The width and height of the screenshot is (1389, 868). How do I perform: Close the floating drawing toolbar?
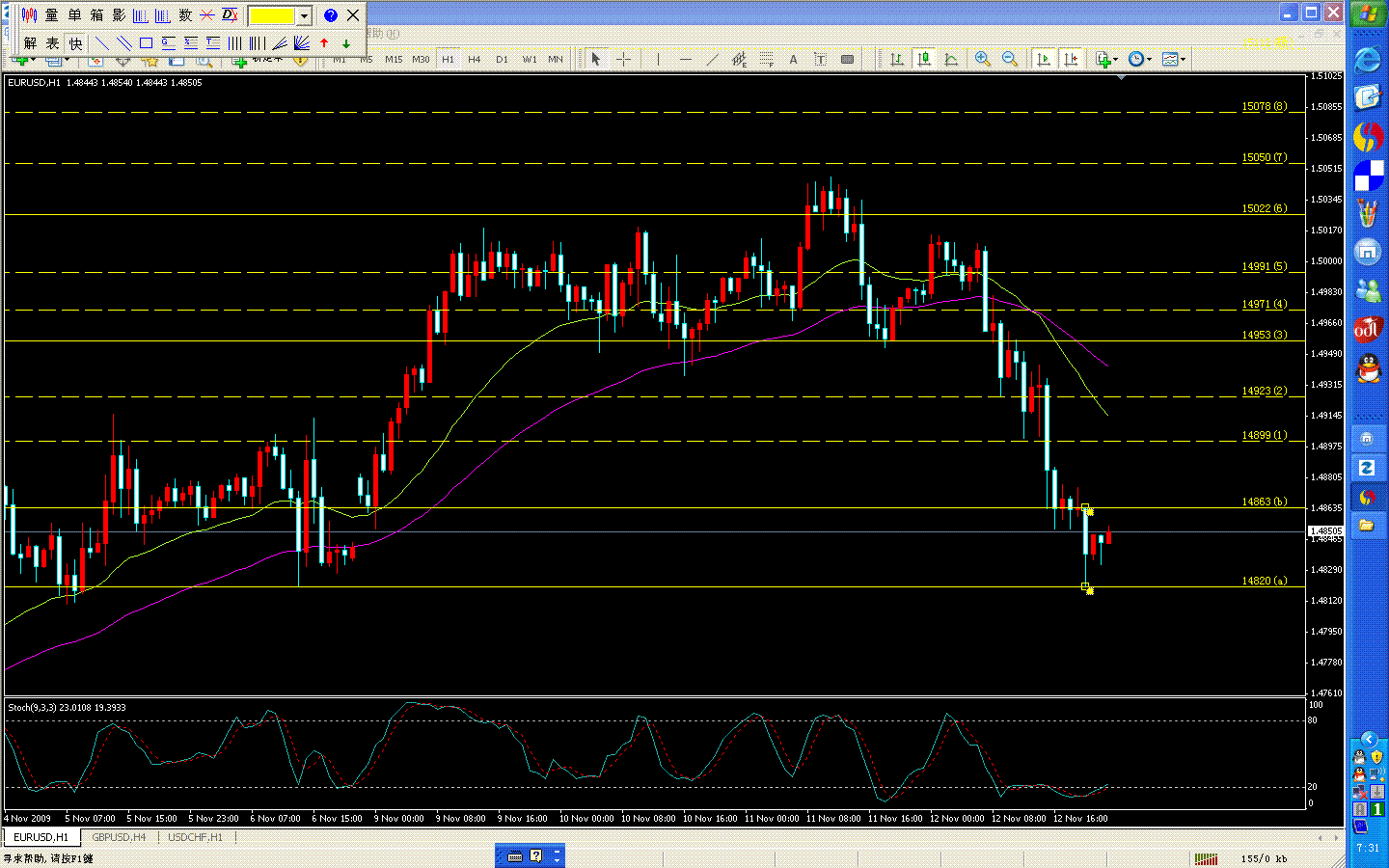(x=353, y=15)
